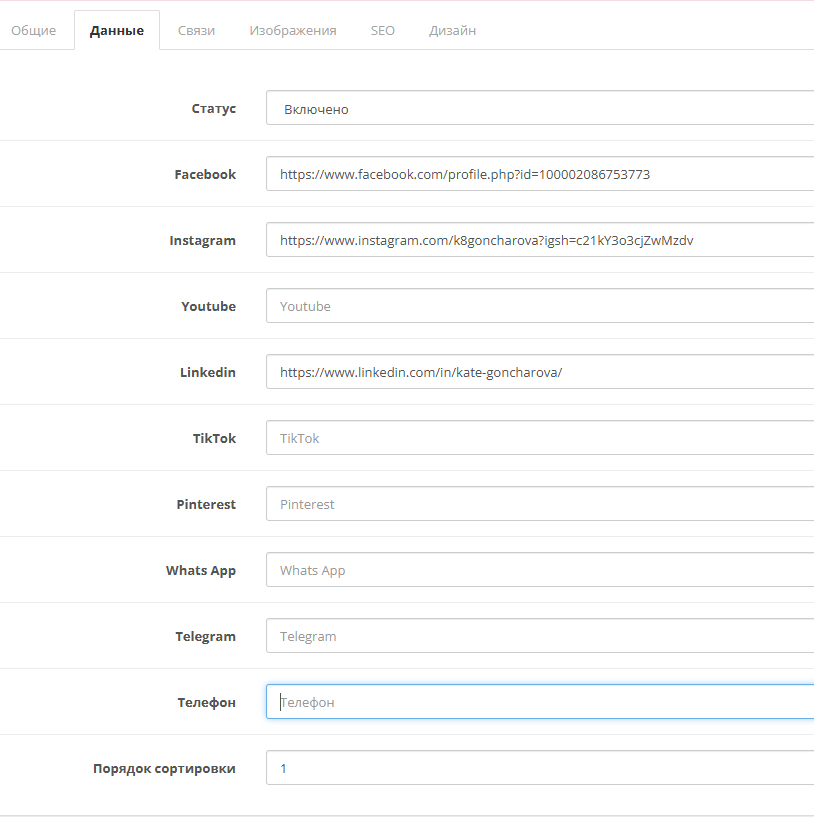
Task: Click the Статус field label
Action: [213, 108]
